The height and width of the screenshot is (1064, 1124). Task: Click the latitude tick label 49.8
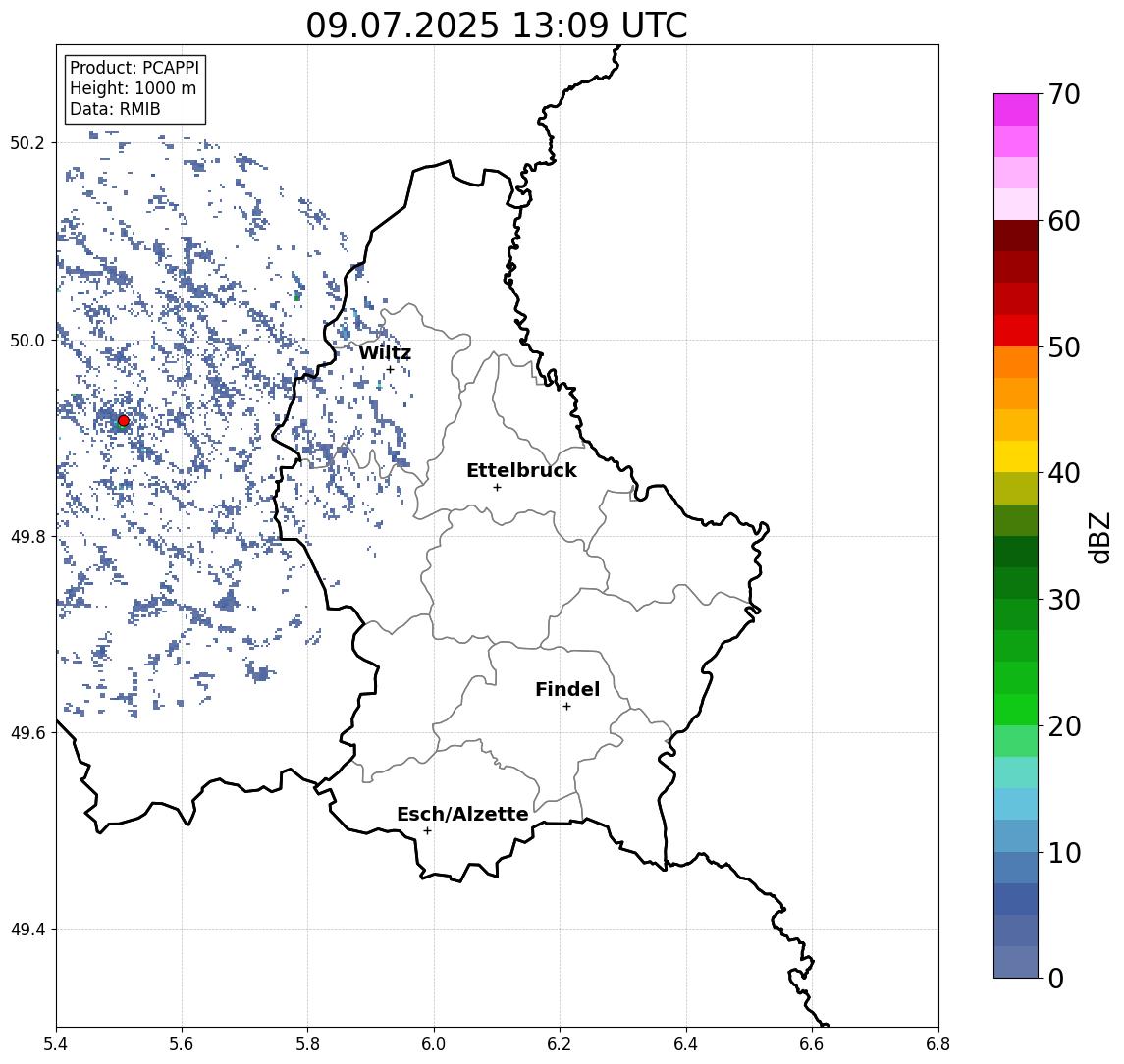point(27,536)
